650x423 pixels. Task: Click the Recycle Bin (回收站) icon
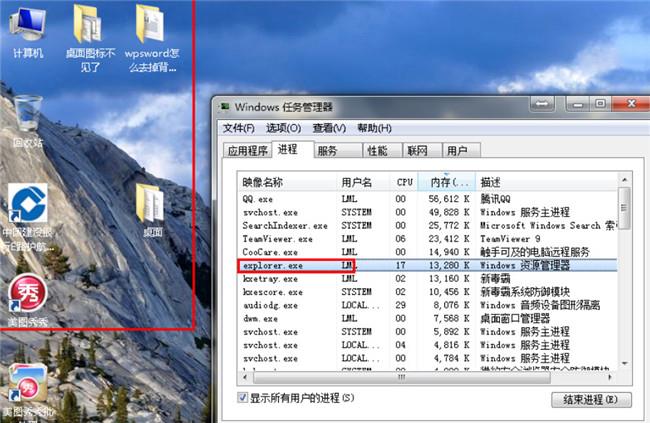coord(28,121)
